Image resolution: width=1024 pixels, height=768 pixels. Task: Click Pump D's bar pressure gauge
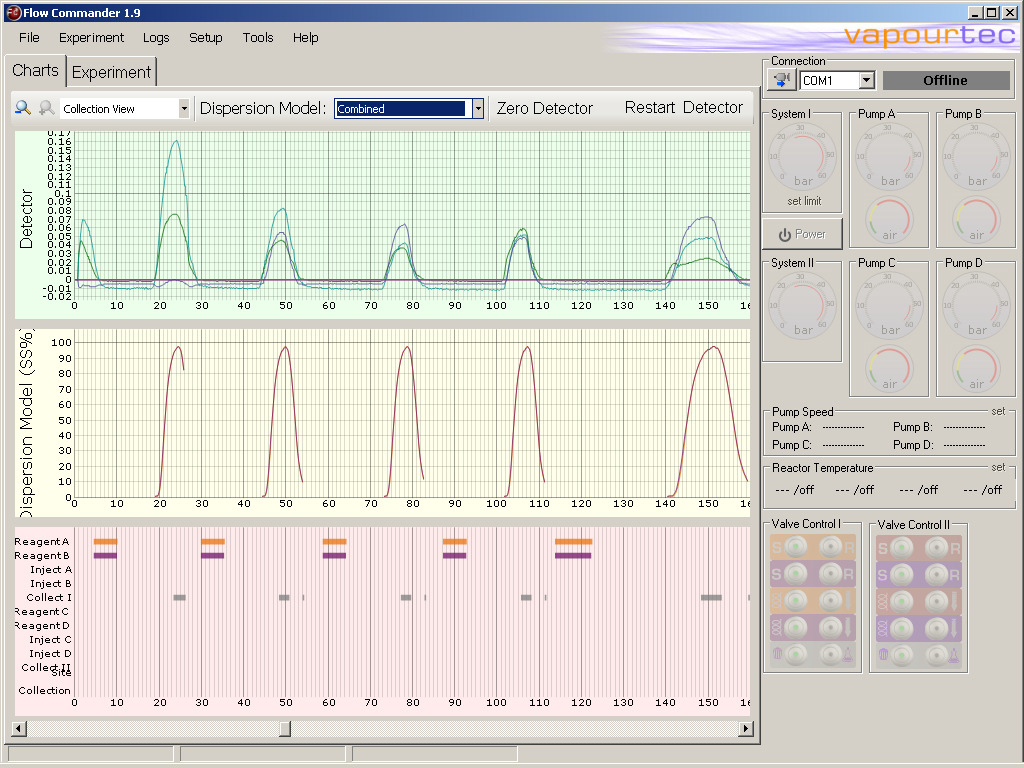pos(976,305)
